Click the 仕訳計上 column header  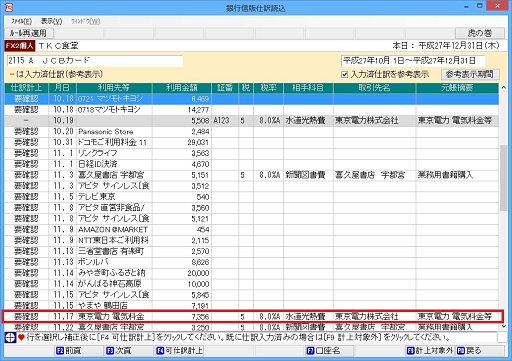(x=26, y=88)
